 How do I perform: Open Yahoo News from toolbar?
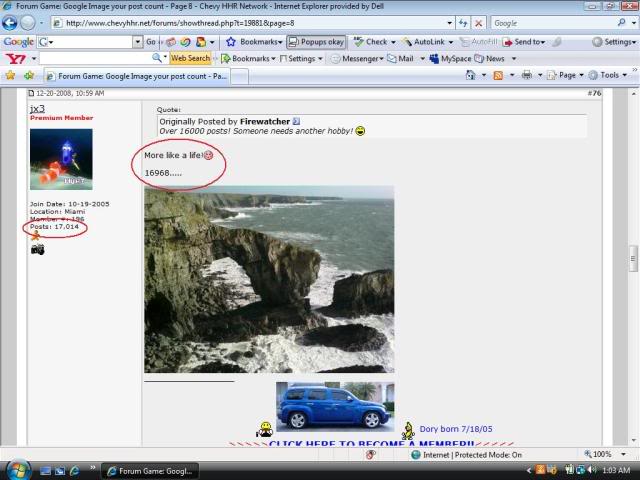tap(490, 59)
